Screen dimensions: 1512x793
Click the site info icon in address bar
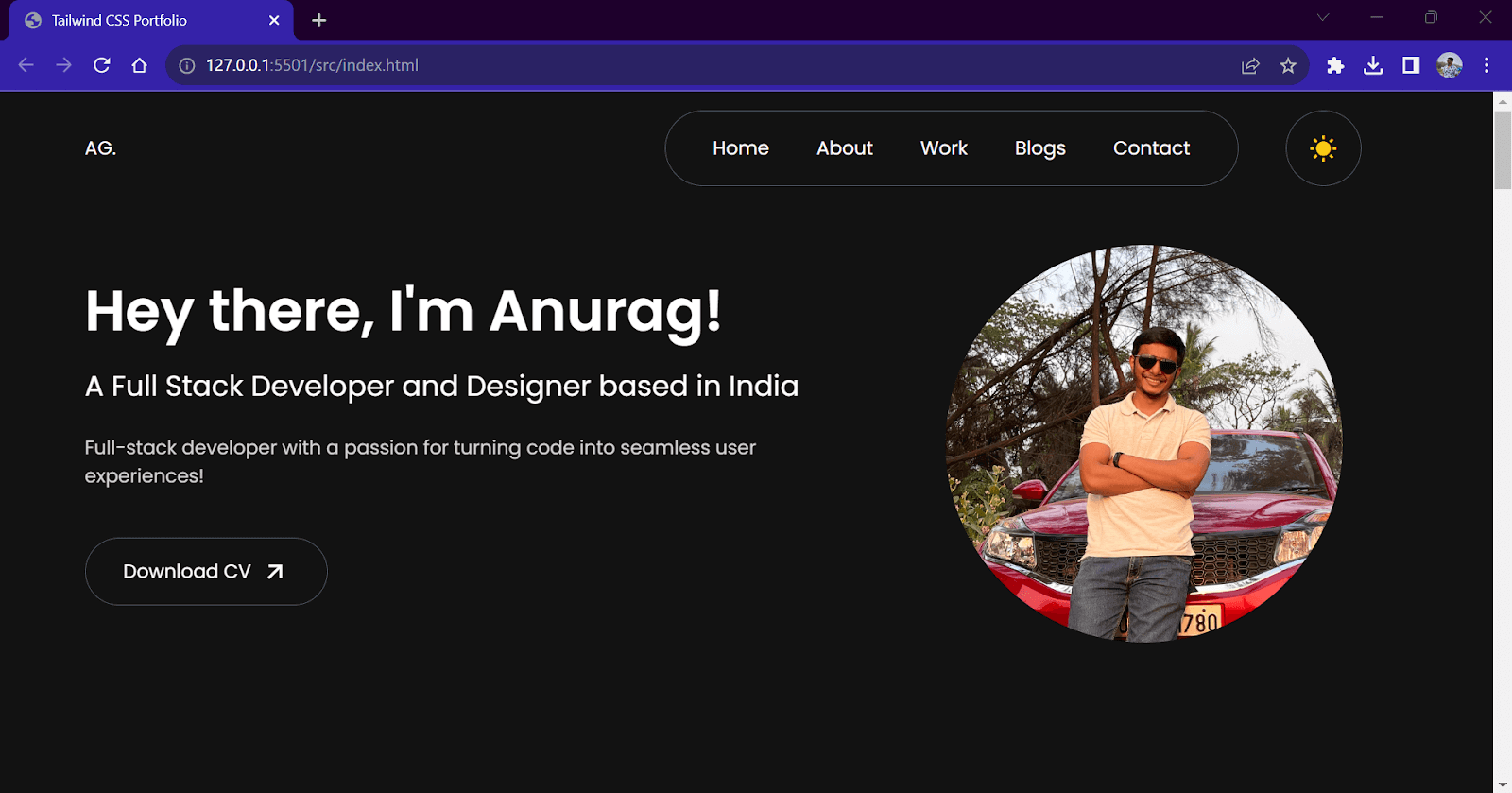(187, 65)
